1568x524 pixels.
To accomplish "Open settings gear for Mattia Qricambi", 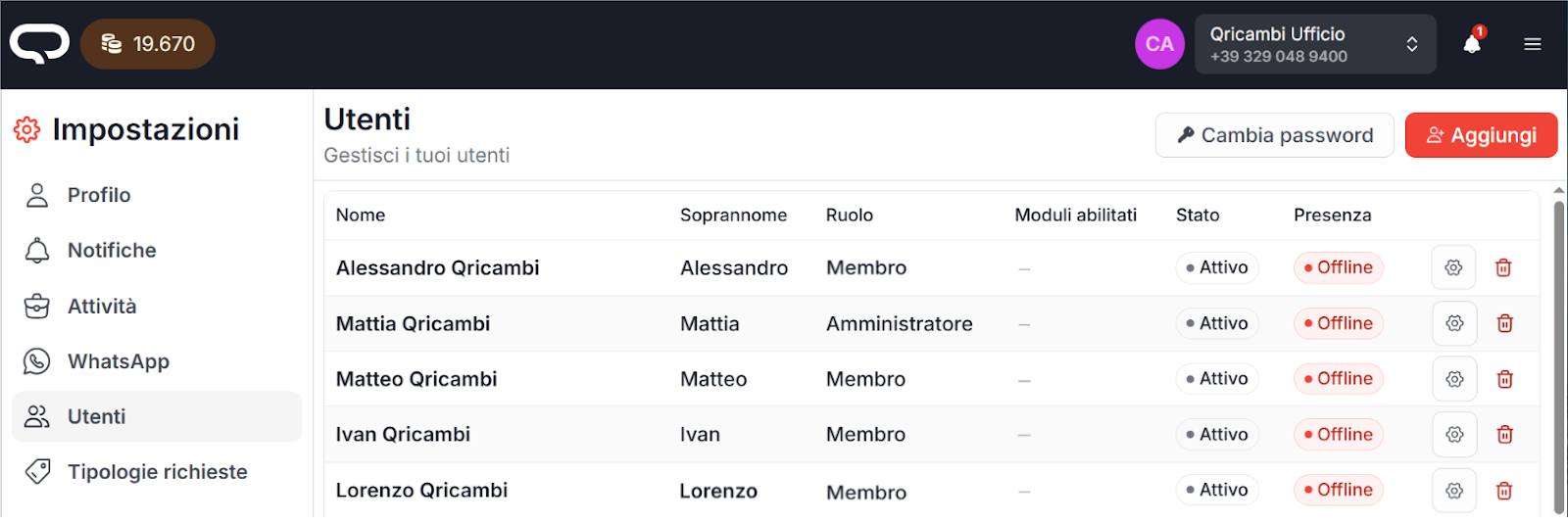I will 1453,324.
